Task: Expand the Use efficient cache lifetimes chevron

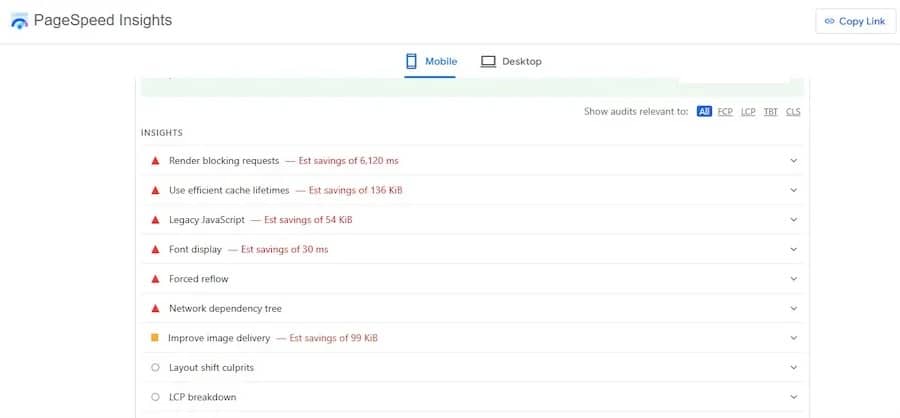Action: tap(794, 190)
